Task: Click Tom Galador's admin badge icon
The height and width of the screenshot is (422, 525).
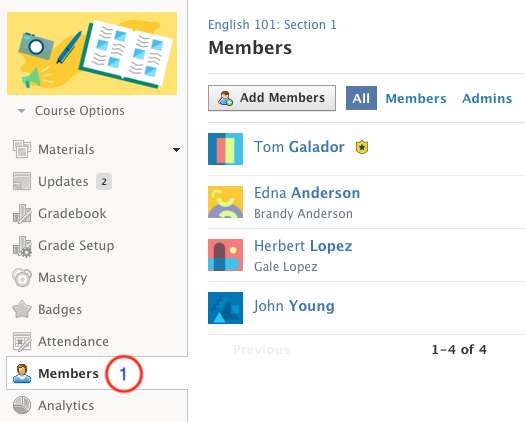Action: (362, 147)
